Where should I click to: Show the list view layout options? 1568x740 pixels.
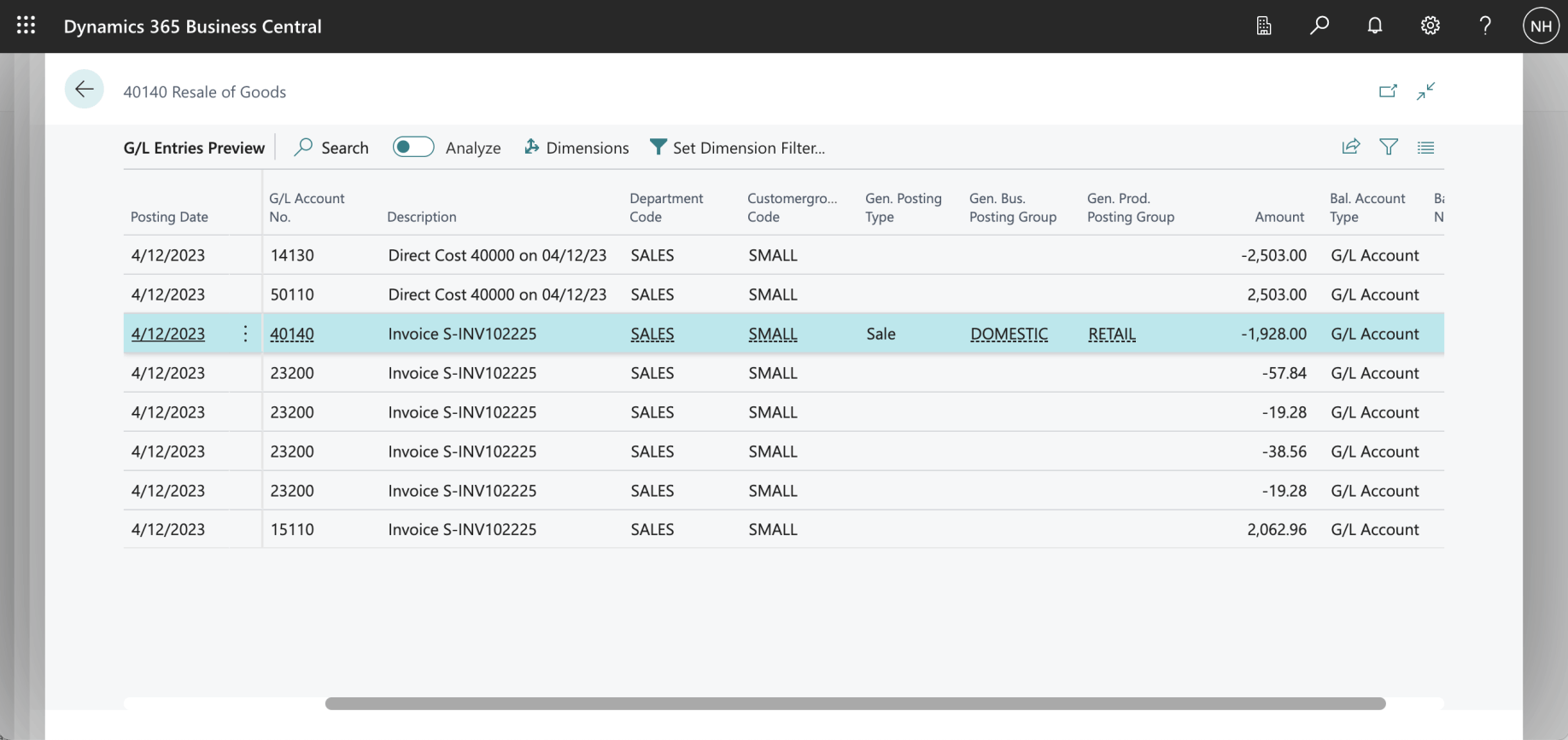click(1425, 147)
